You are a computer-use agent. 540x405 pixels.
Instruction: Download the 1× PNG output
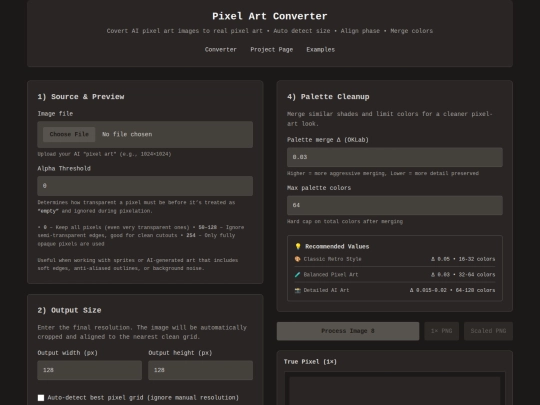pos(442,331)
